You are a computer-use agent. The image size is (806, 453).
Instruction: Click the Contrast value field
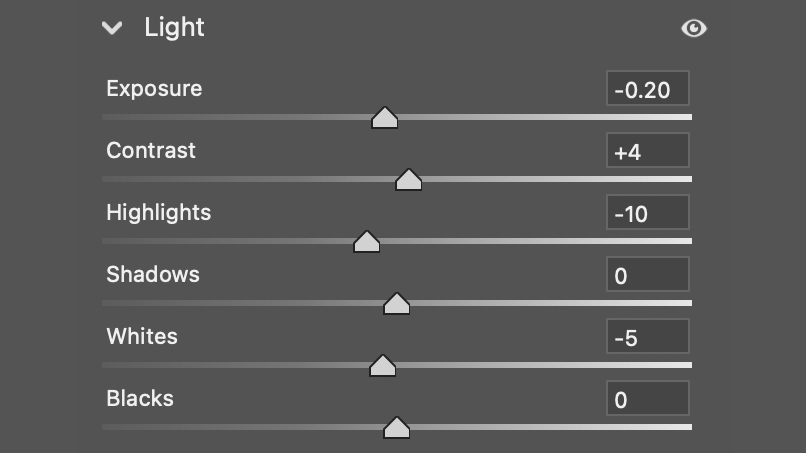point(648,150)
